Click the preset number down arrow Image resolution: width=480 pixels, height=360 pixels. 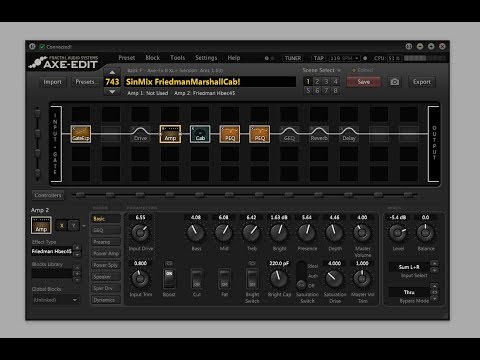(112, 91)
